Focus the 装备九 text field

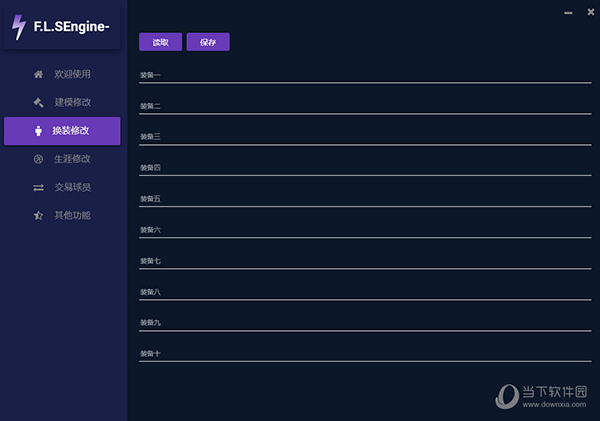[x=360, y=323]
